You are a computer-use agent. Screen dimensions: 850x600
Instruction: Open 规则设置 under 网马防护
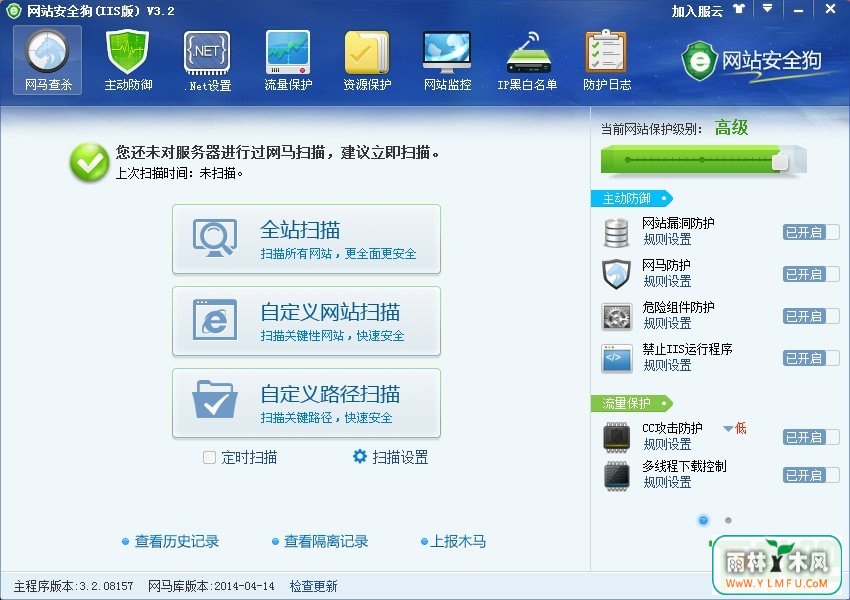pos(667,281)
